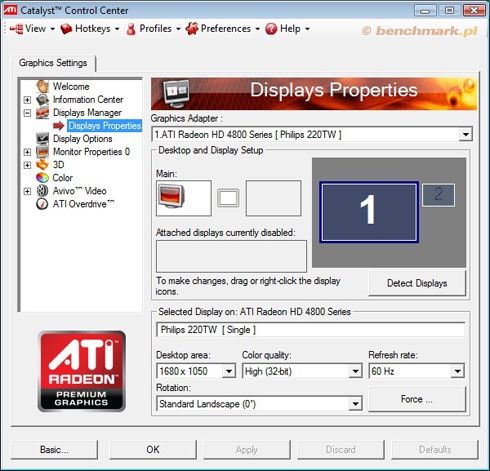Click the Force button
490x471 pixels.
417,399
